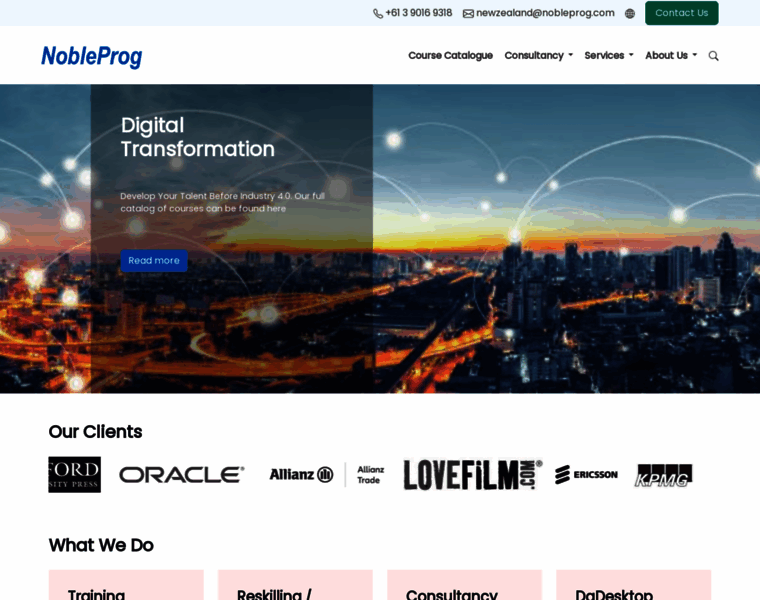
Task: Click the phone icon in top bar
Action: (x=378, y=14)
